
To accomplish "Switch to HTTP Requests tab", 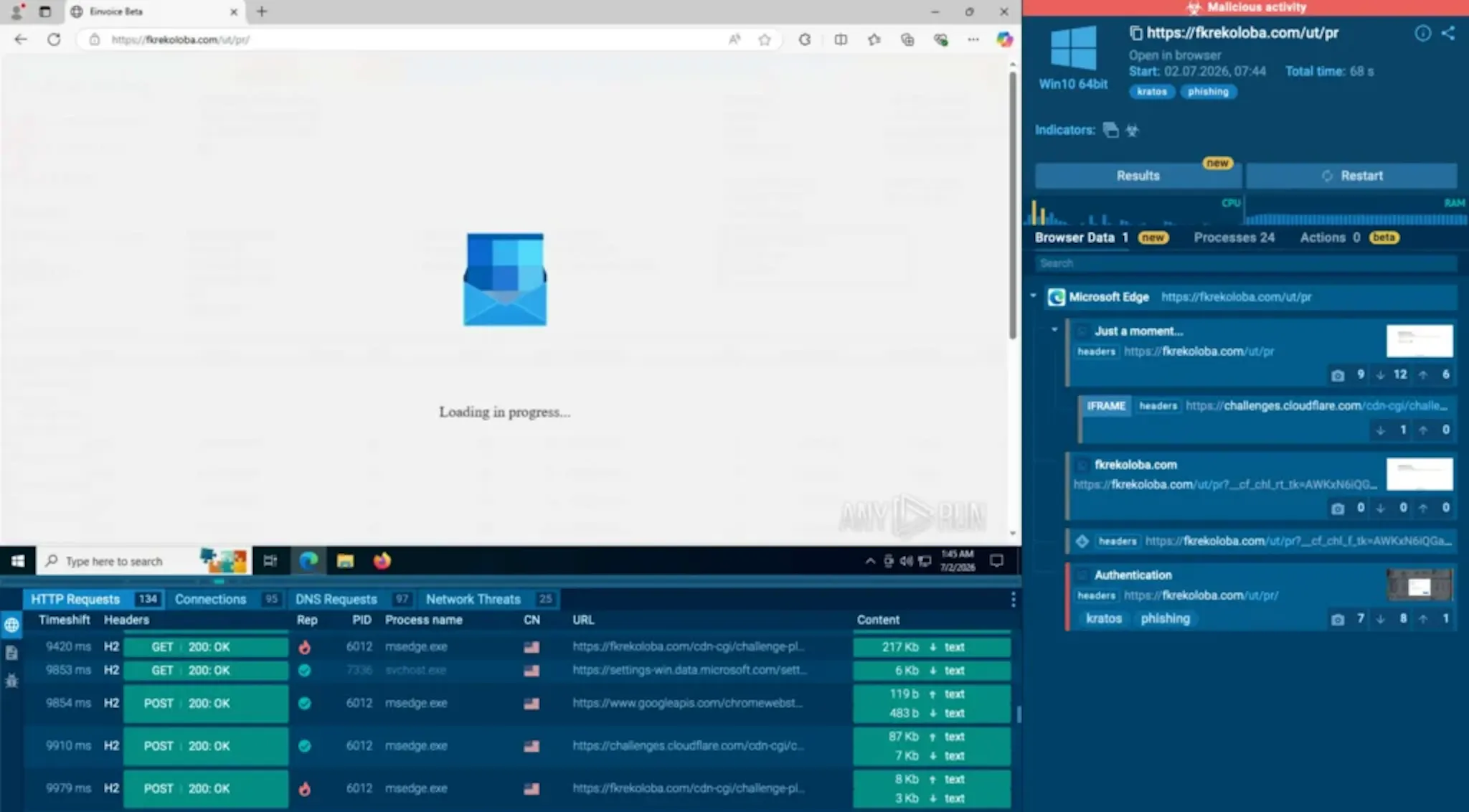I will pos(93,599).
